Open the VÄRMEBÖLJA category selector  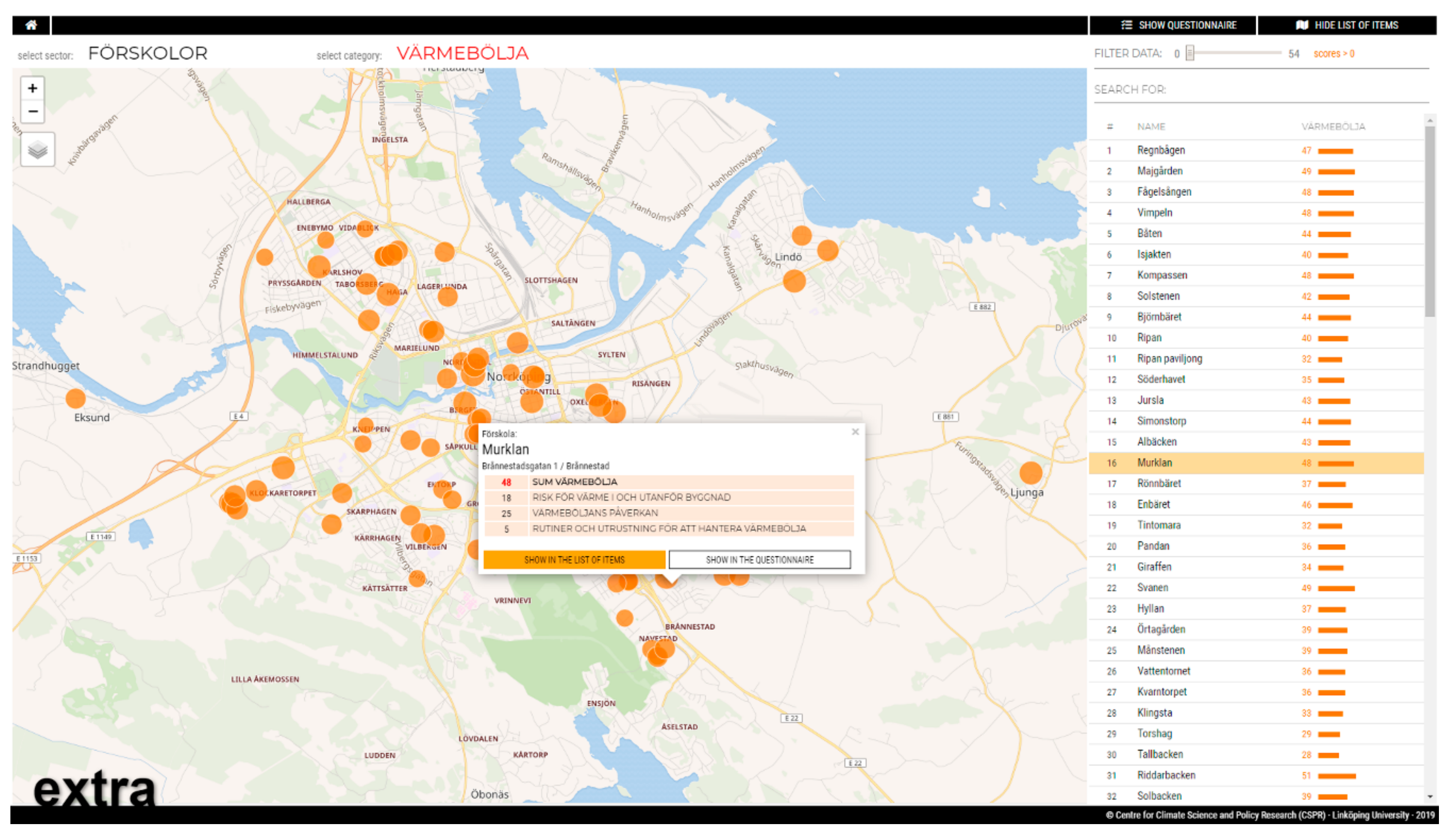(462, 54)
